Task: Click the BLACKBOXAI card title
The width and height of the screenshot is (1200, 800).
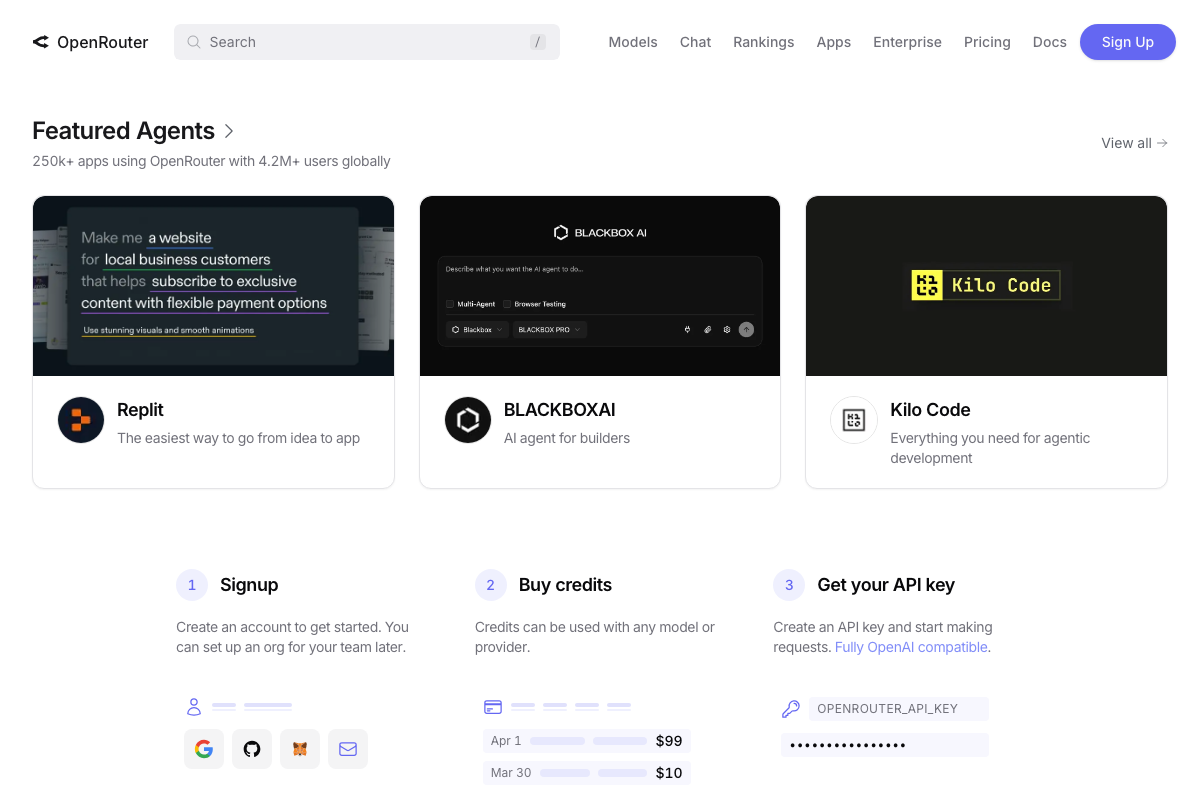Action: [x=559, y=410]
